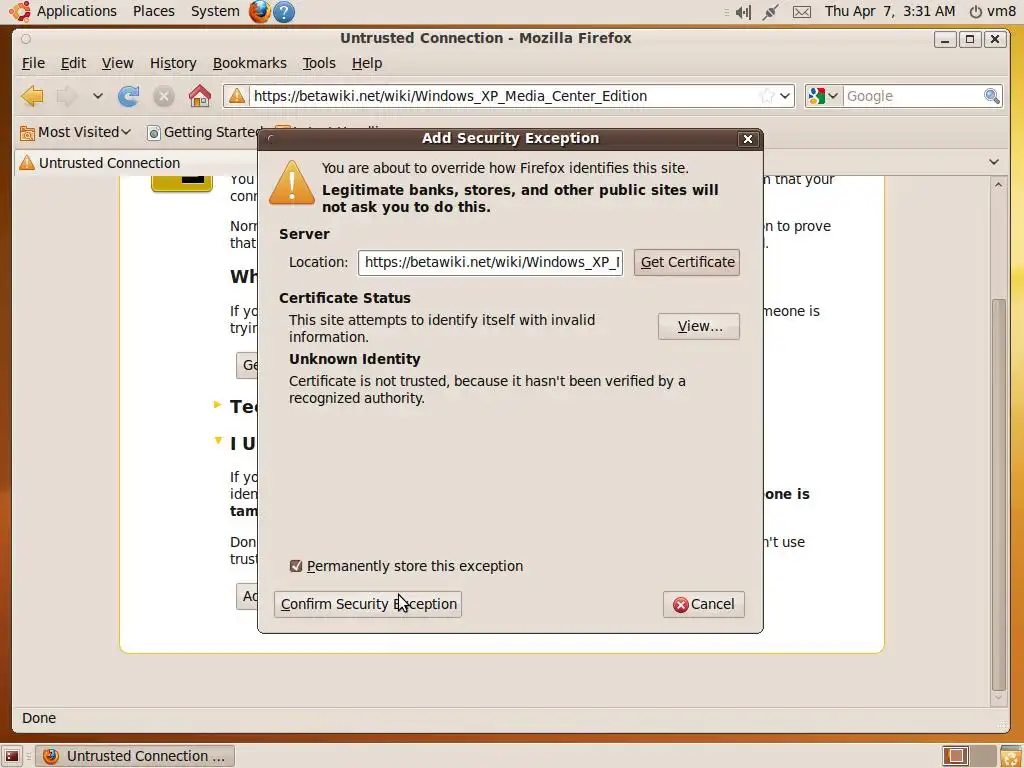This screenshot has width=1024, height=768.
Task: Go back with the Back arrow
Action: click(x=31, y=97)
